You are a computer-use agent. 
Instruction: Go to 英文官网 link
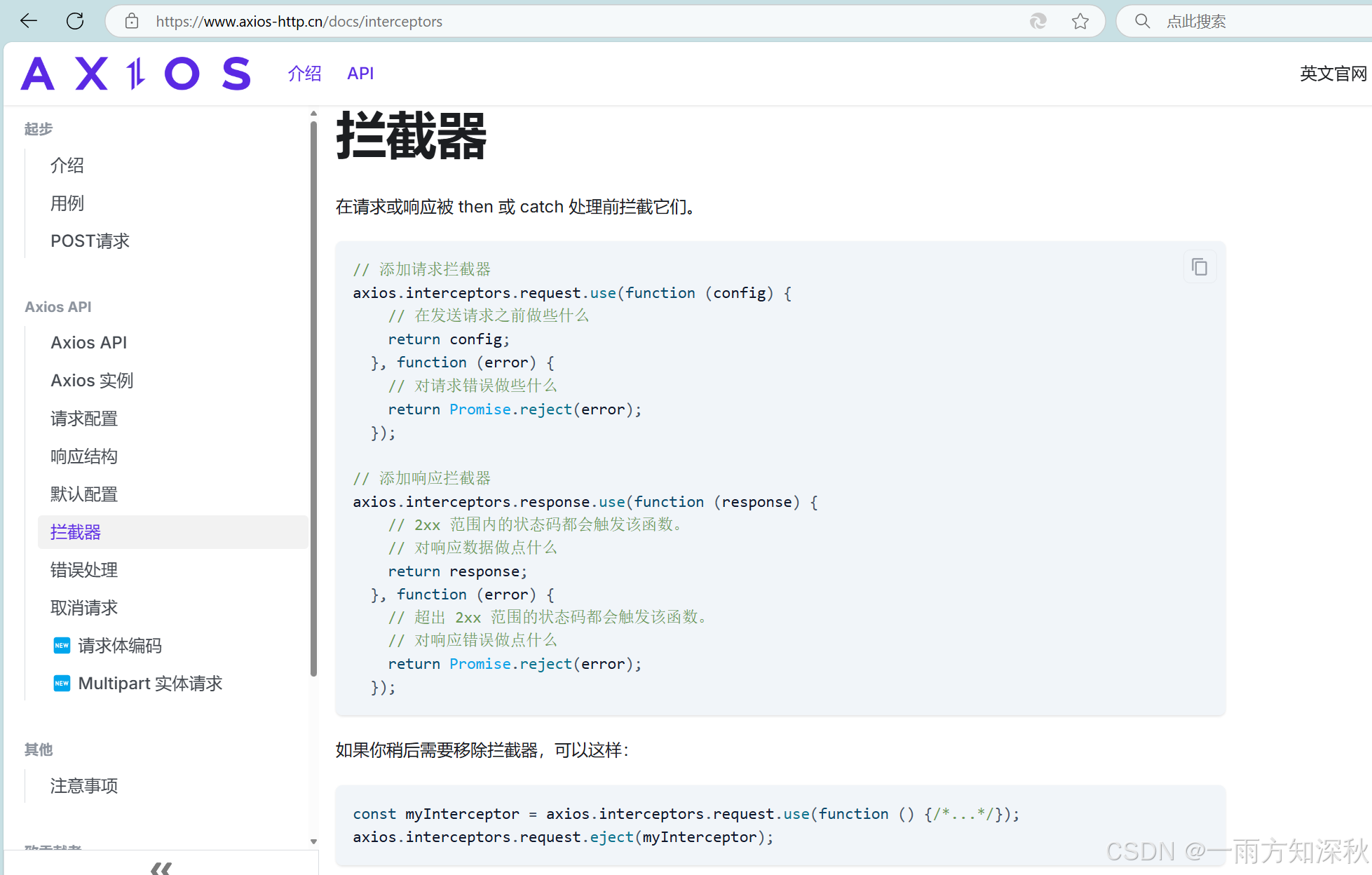[1333, 74]
